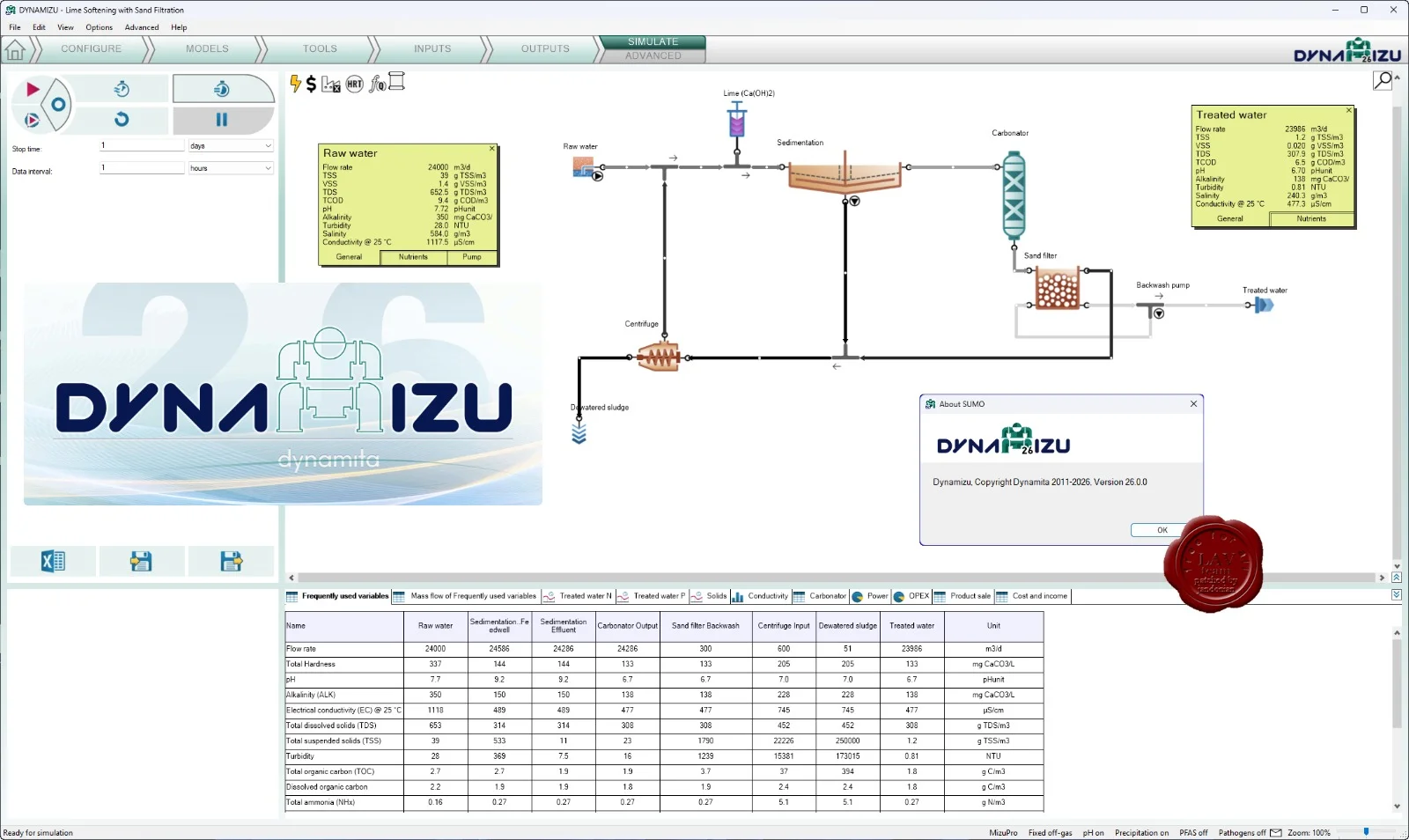The height and width of the screenshot is (840, 1409).
Task: Open the Edit menu
Action: pyautogui.click(x=39, y=27)
